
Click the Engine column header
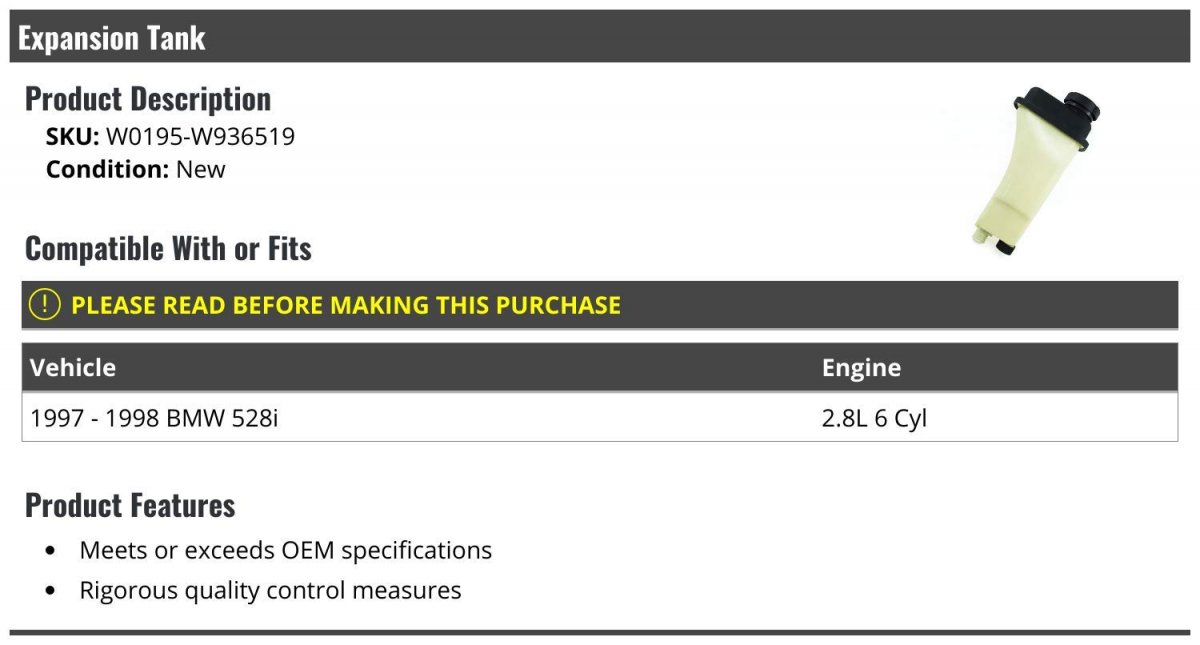(x=861, y=367)
